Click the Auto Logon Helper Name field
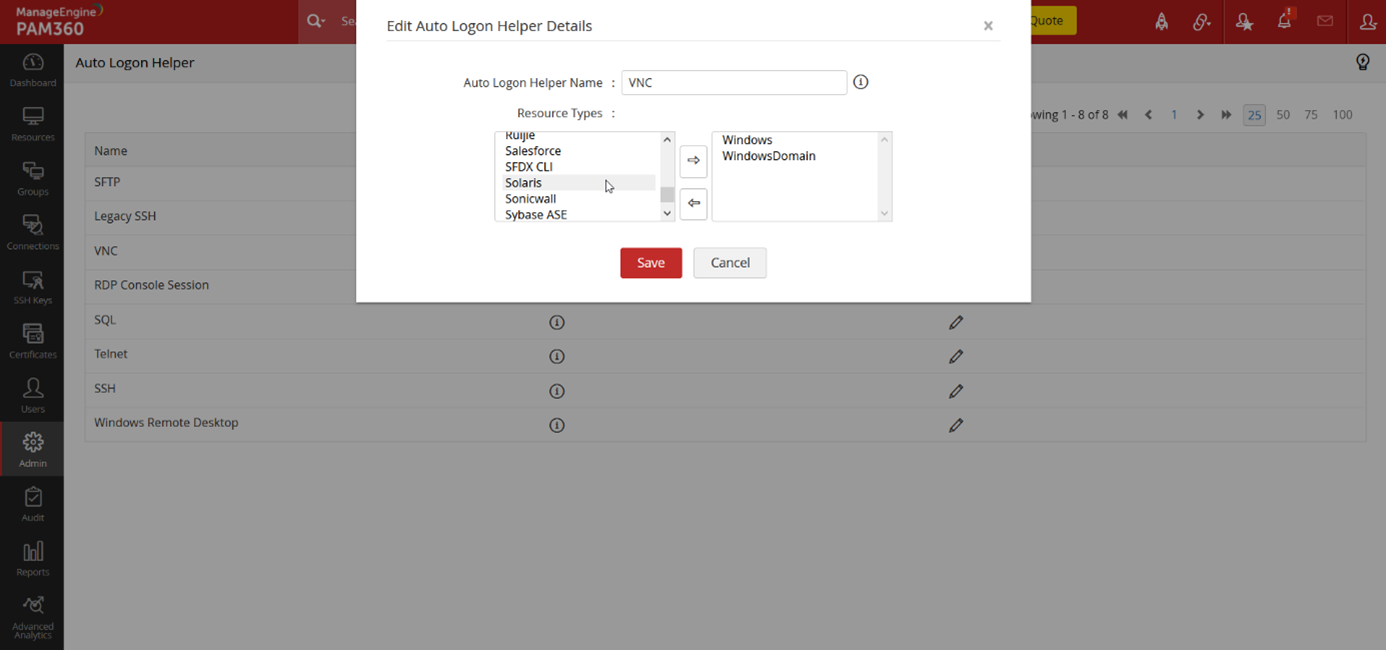Screen dimensions: 1386x650 734,83
